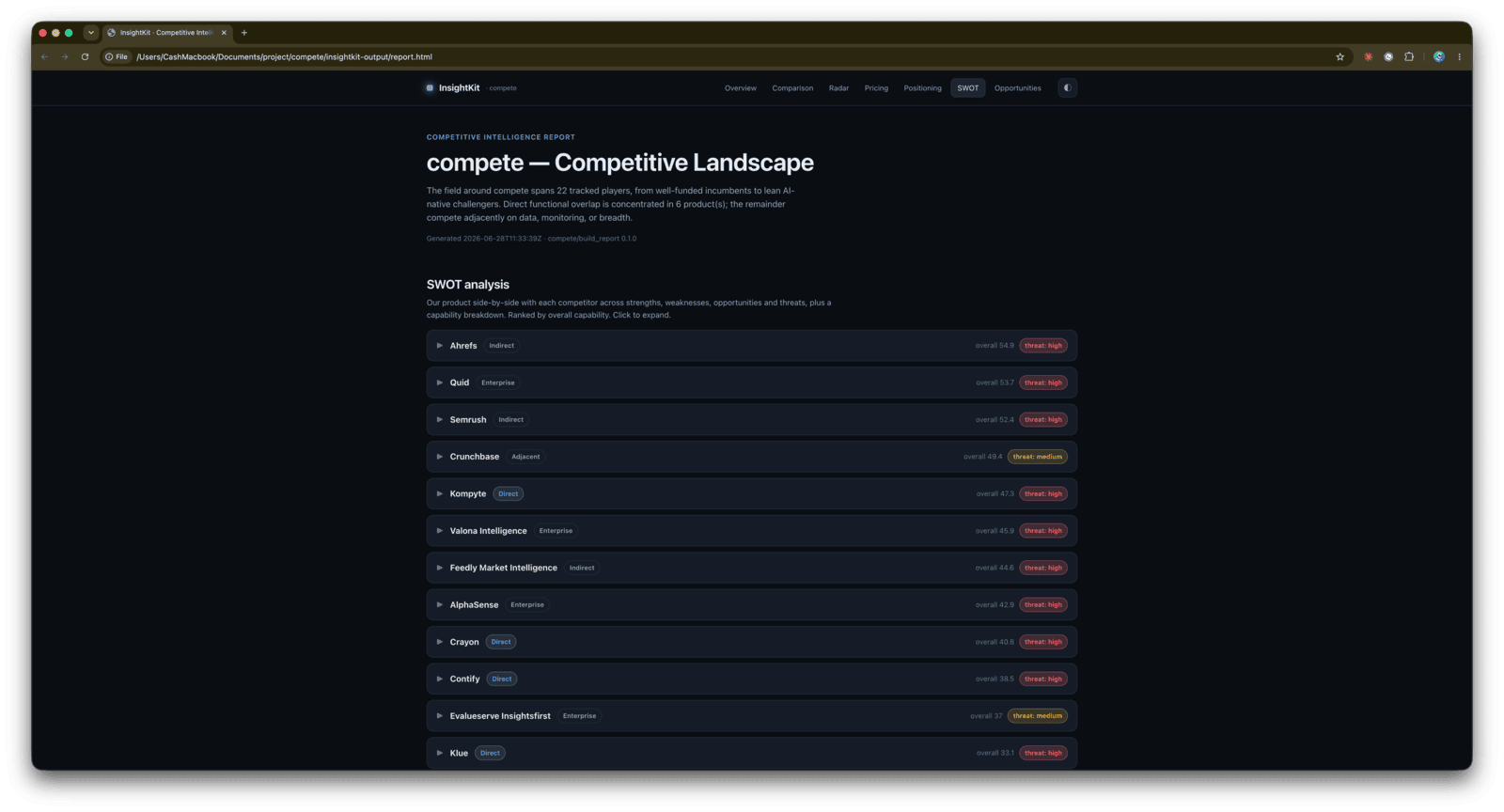Expand the Klue competitor row
The height and width of the screenshot is (812, 1504).
(751, 753)
